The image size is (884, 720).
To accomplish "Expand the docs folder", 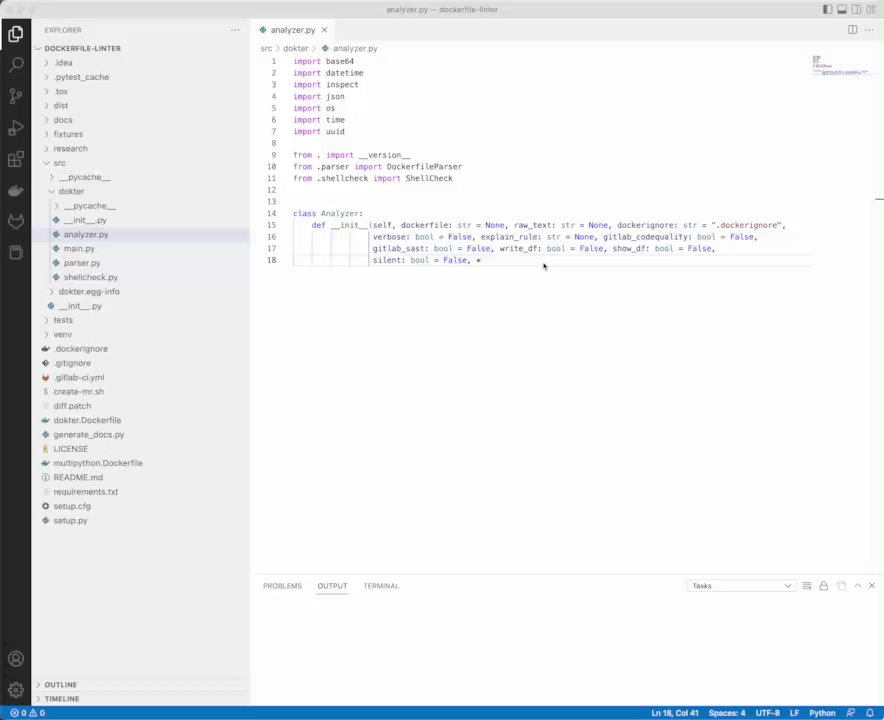I will 63,120.
